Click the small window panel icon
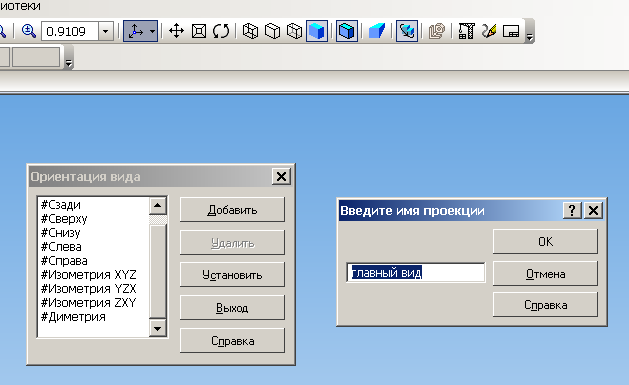This screenshot has height=385, width=629. 511,31
